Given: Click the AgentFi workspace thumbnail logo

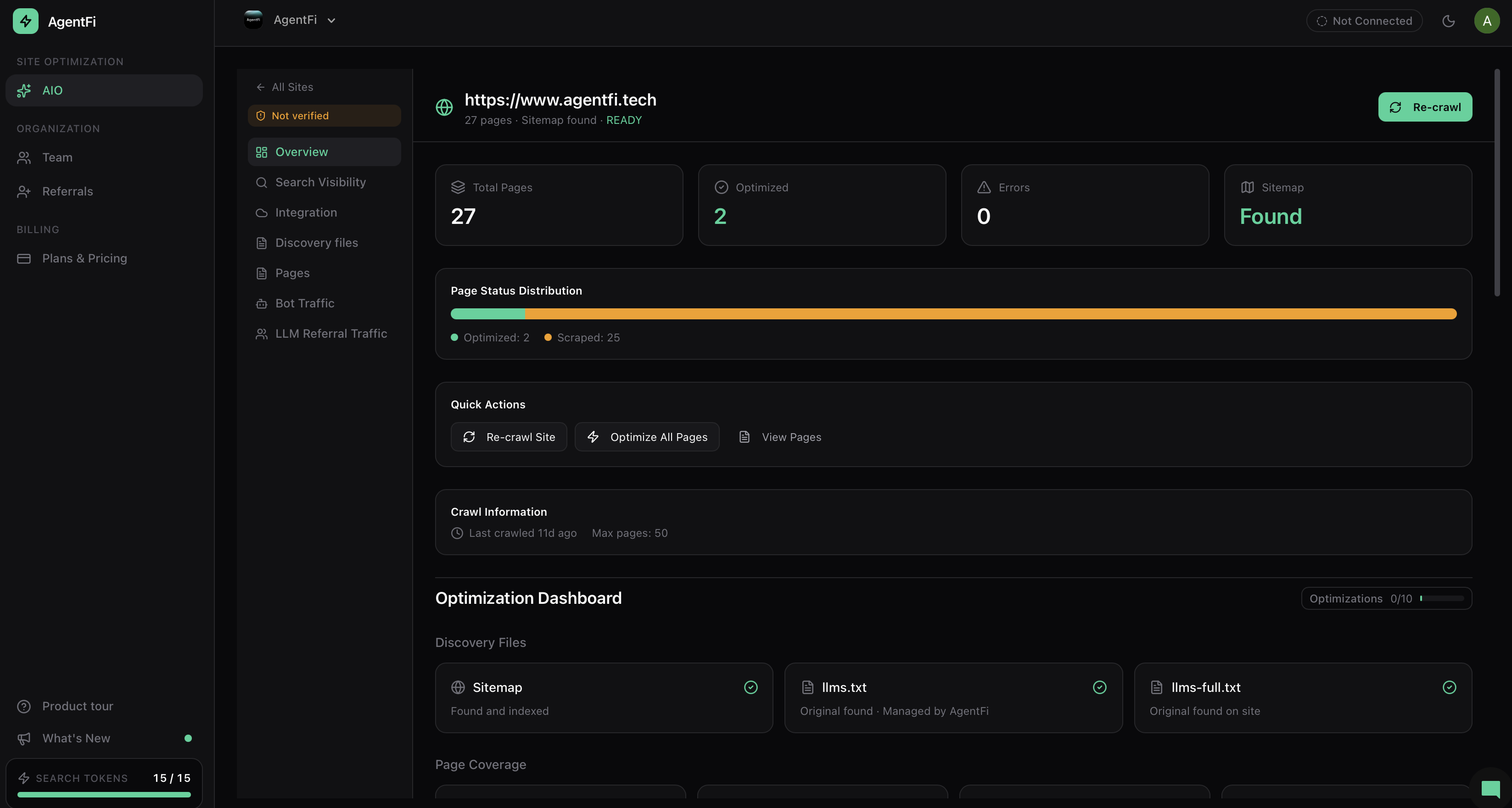Looking at the screenshot, I should pyautogui.click(x=253, y=20).
